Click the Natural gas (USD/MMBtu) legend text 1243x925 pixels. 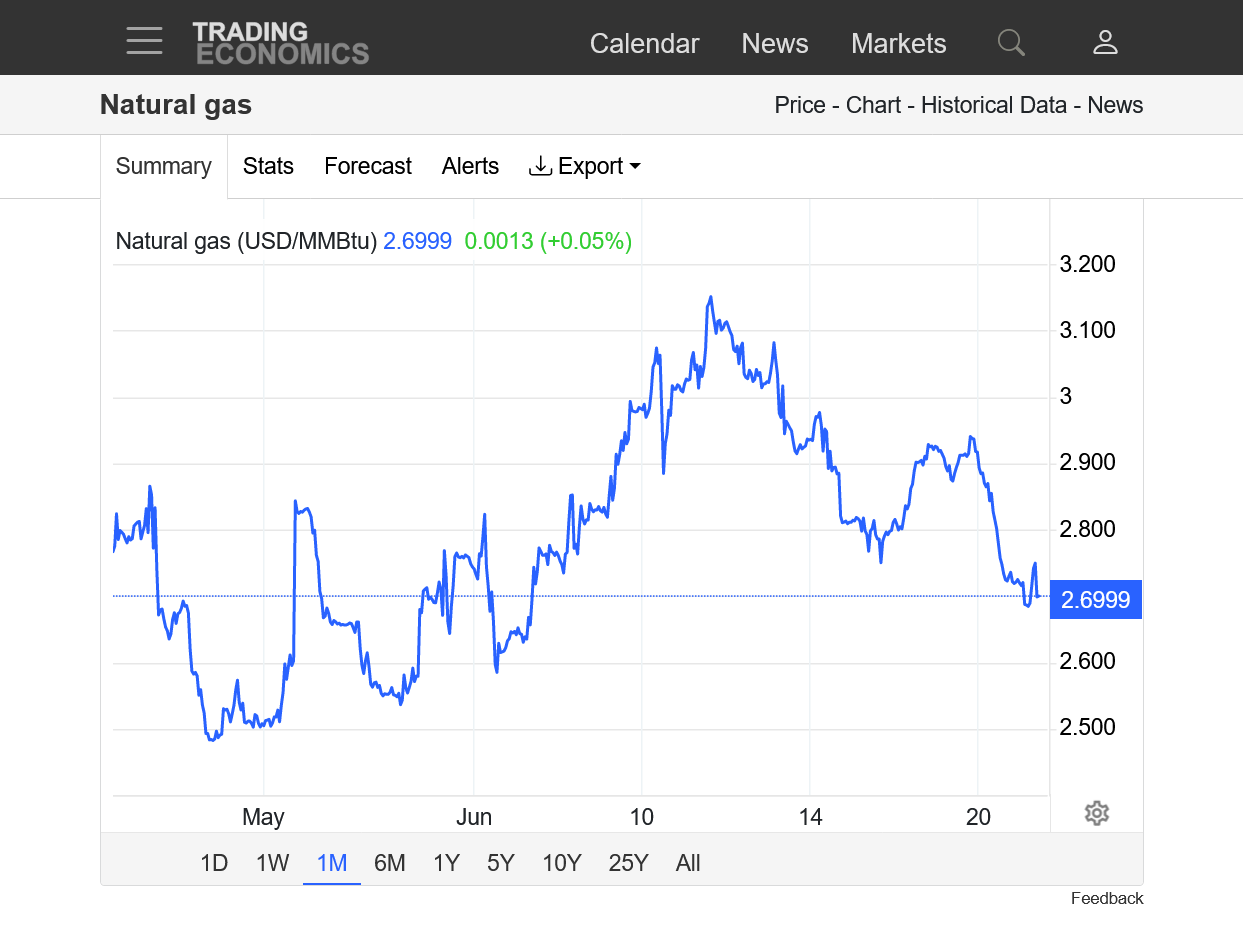tap(246, 241)
